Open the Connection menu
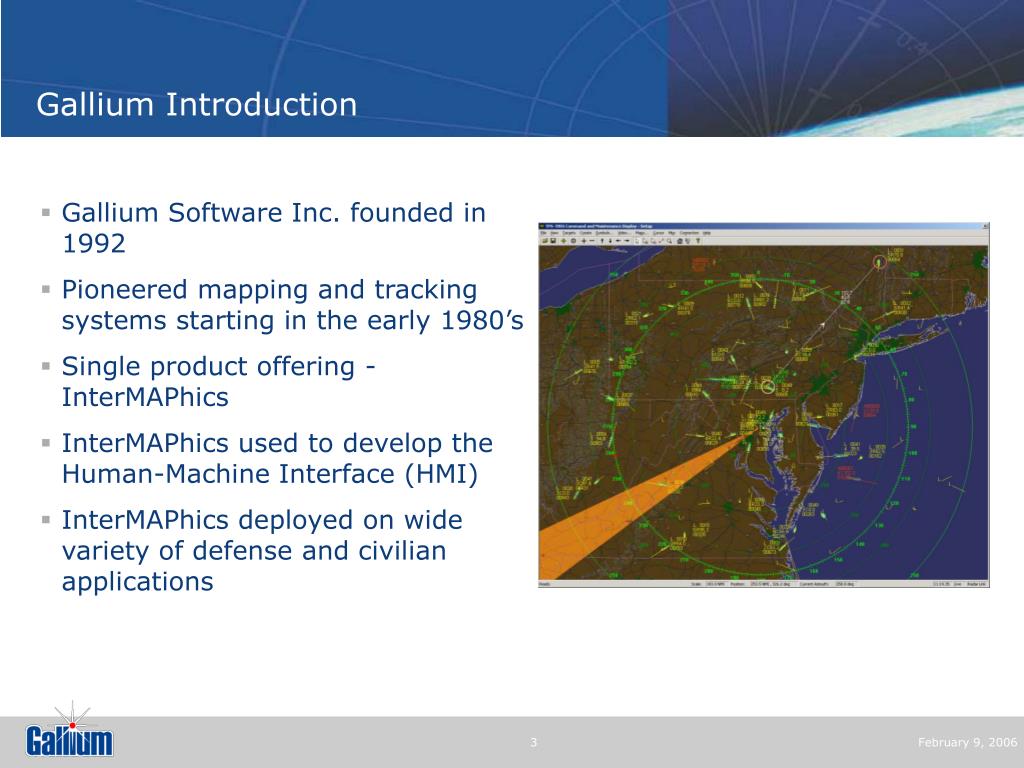Screen dimensions: 1024x768 coord(689,233)
